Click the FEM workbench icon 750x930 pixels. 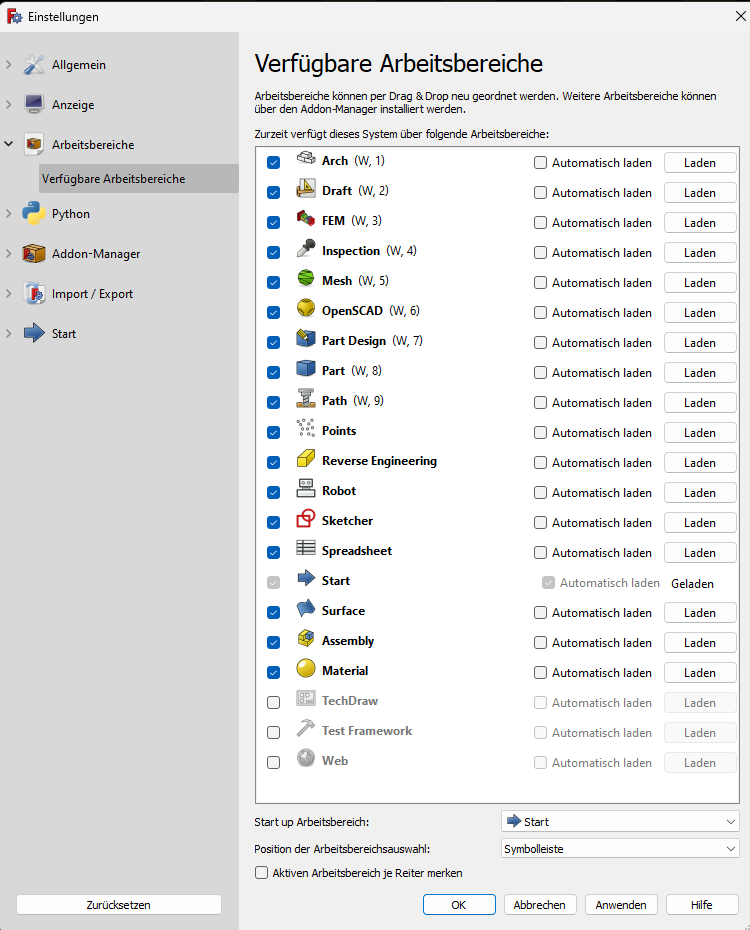(x=306, y=220)
